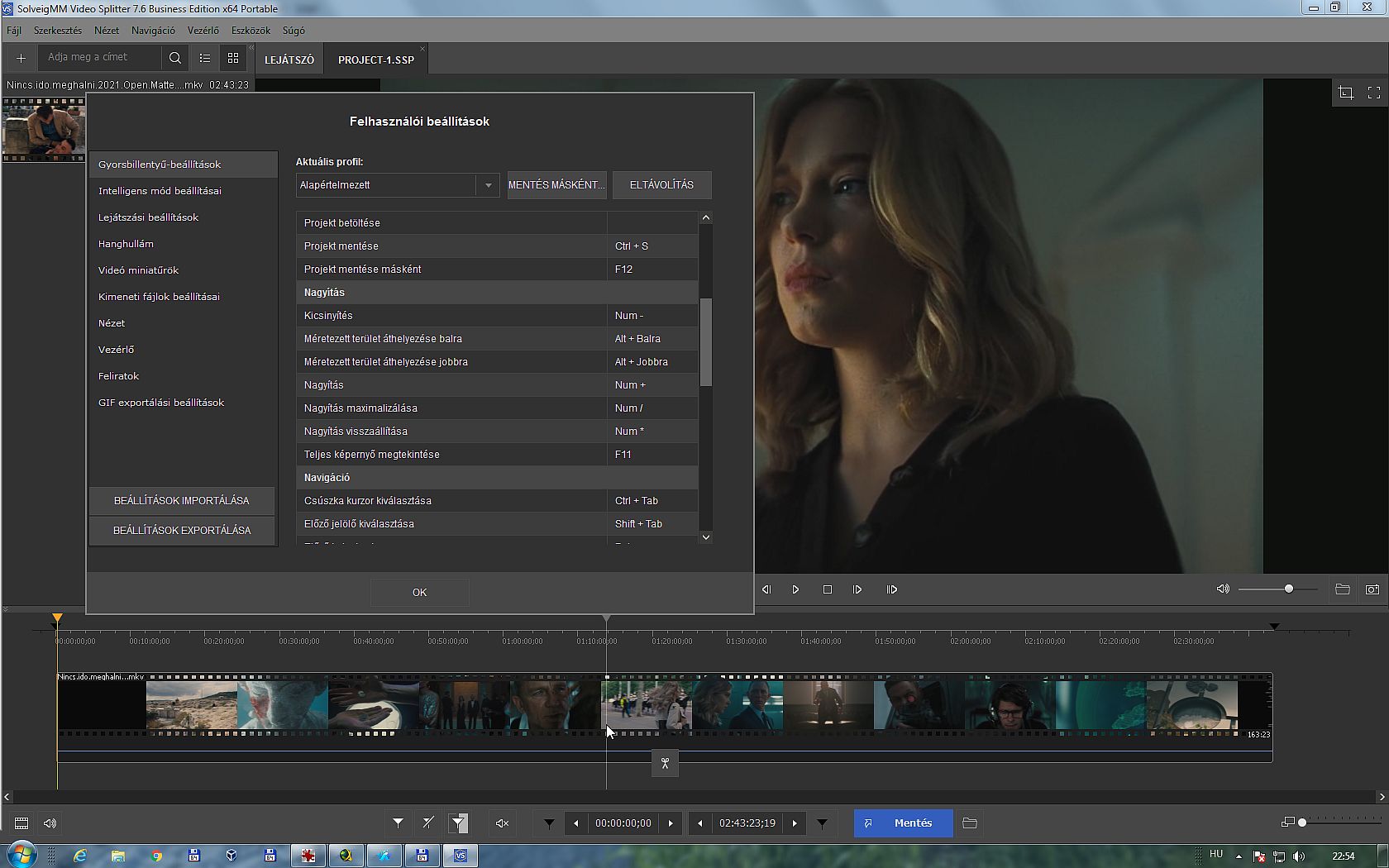The image size is (1389, 868).
Task: Click the scissors cut icon on timeline
Action: point(665,763)
